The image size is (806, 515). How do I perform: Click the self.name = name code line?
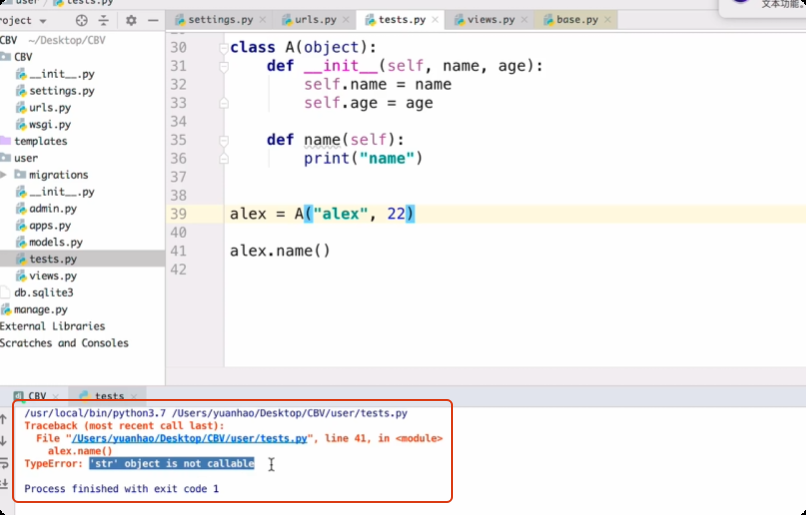point(377,84)
